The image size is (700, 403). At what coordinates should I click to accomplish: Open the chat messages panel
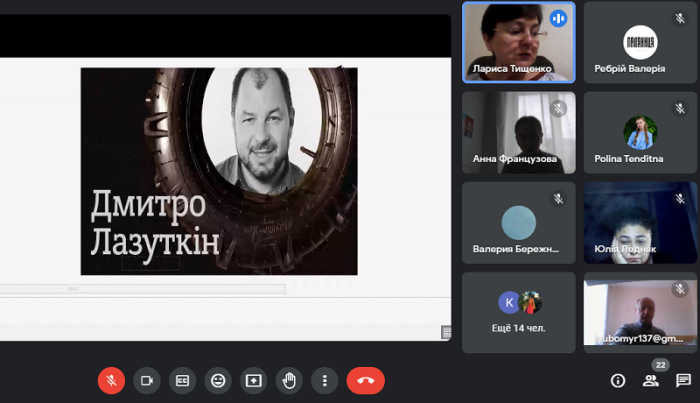coord(684,380)
